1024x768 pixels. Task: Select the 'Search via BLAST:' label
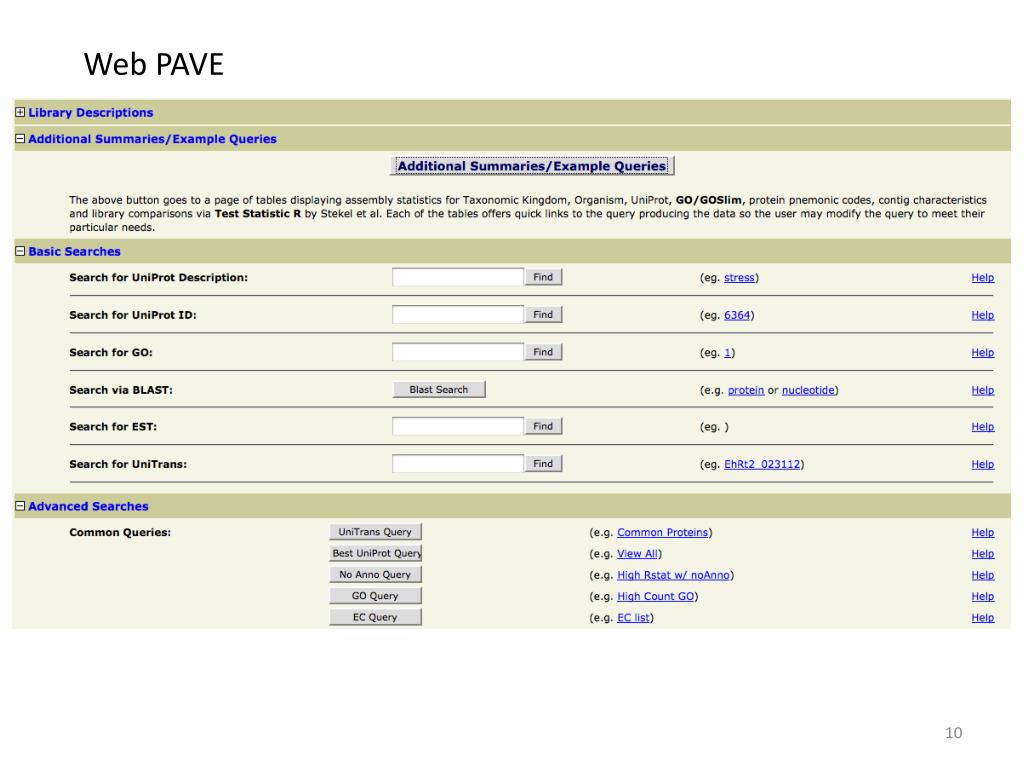tap(121, 390)
